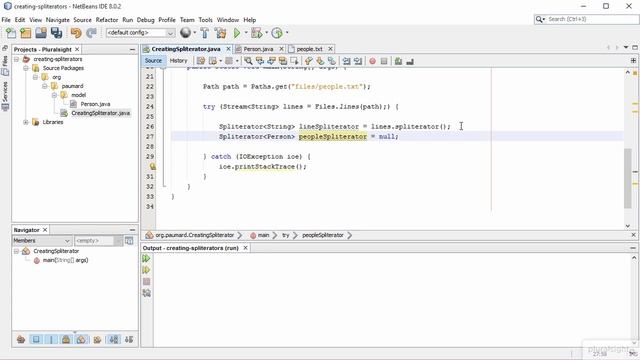Click the Start Macro Recording red circle icon

click(372, 61)
